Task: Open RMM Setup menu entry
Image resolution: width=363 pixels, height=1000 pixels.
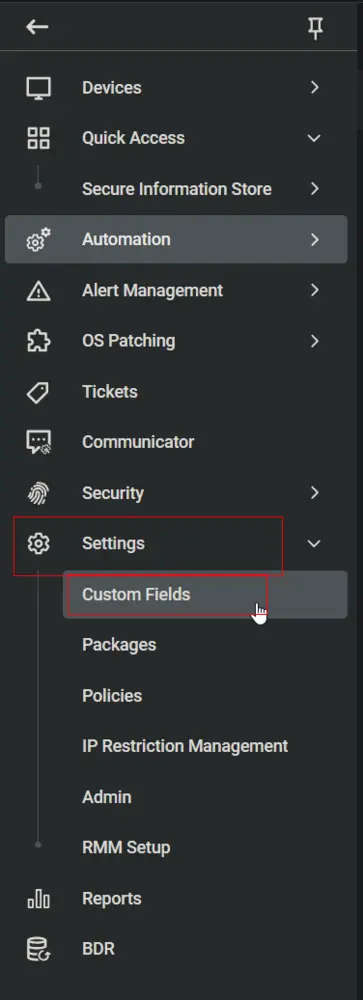Action: click(126, 848)
